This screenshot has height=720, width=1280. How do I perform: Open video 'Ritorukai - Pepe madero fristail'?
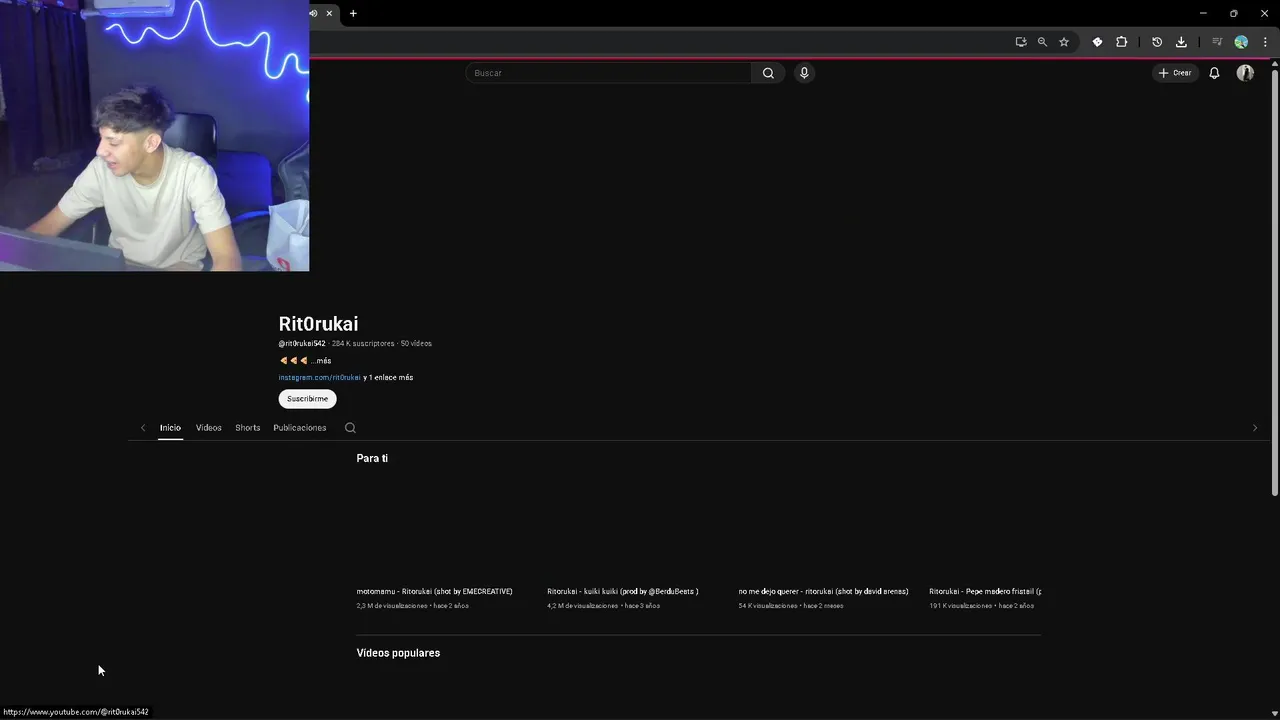click(x=985, y=592)
